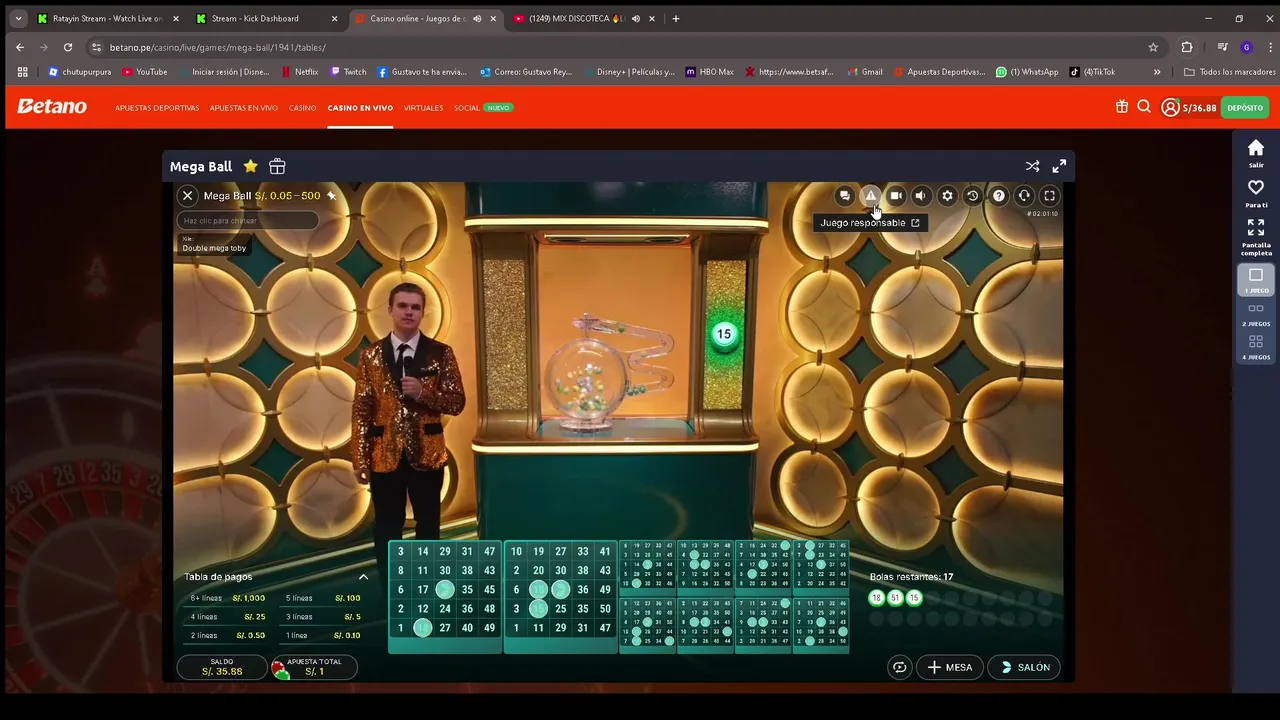Click the star next to bet limits
Screen dimensions: 1280x720
pos(331,196)
